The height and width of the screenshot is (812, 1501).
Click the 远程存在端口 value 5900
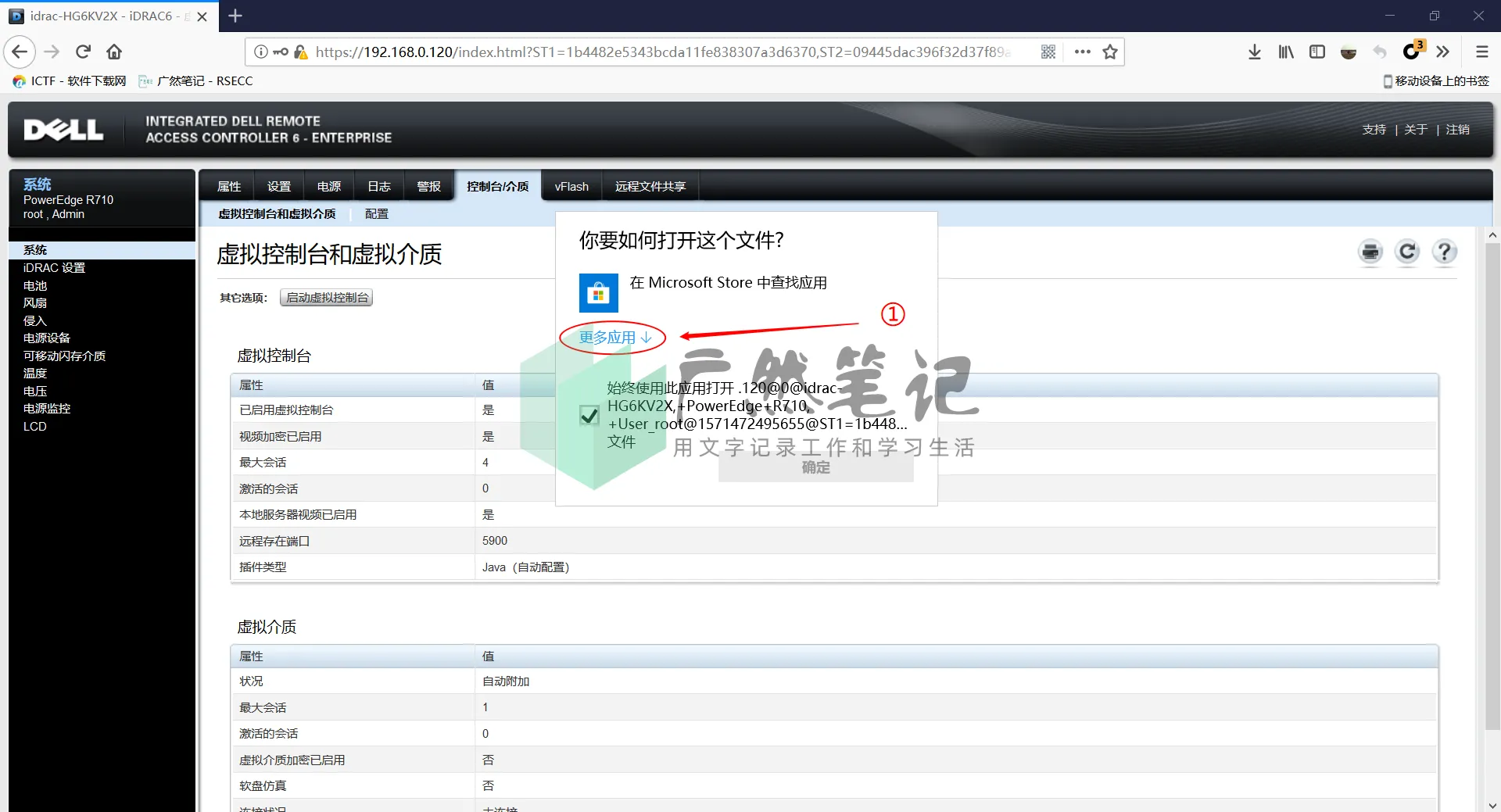point(495,541)
